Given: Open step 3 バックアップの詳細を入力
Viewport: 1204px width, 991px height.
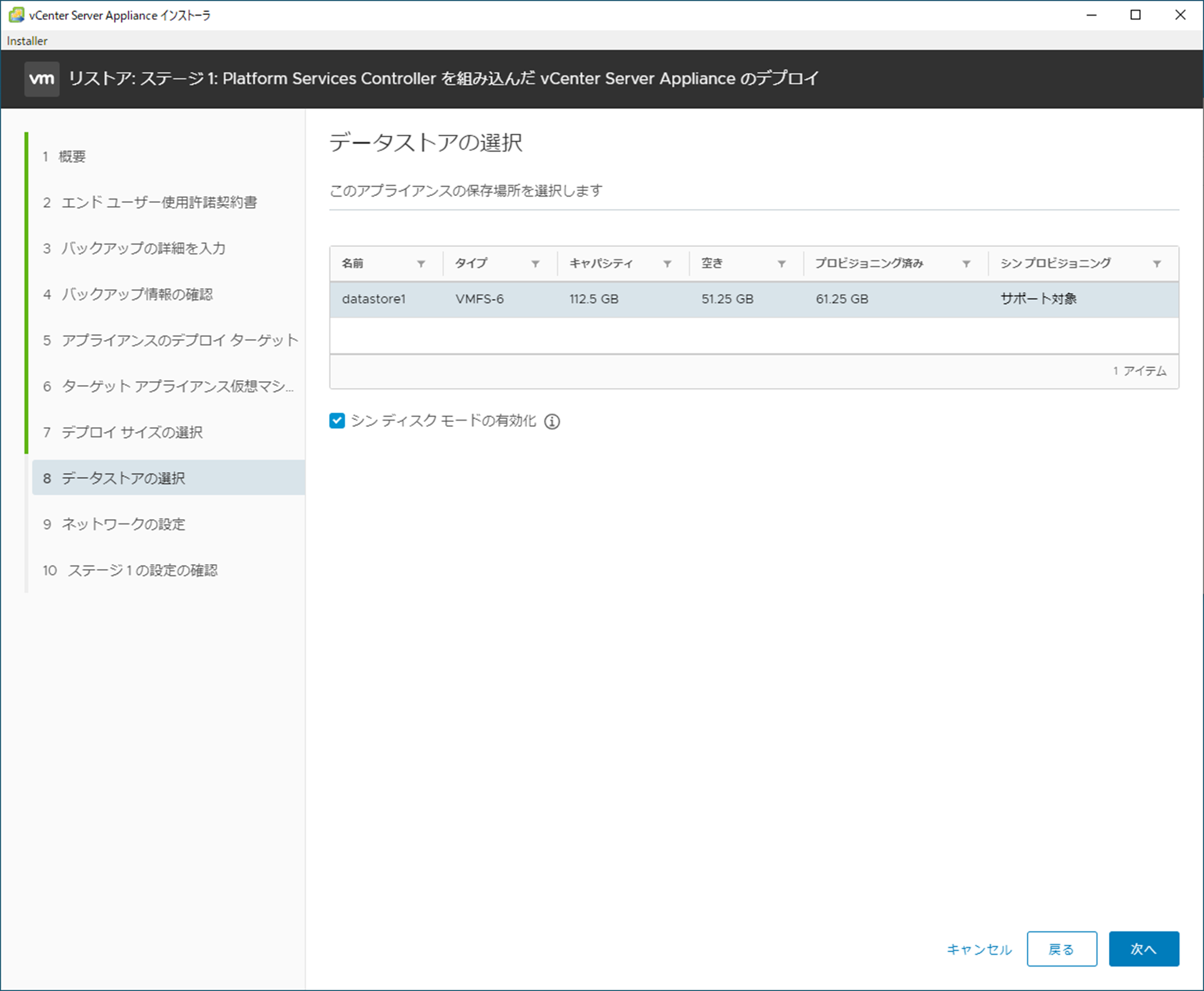Looking at the screenshot, I should (x=143, y=248).
